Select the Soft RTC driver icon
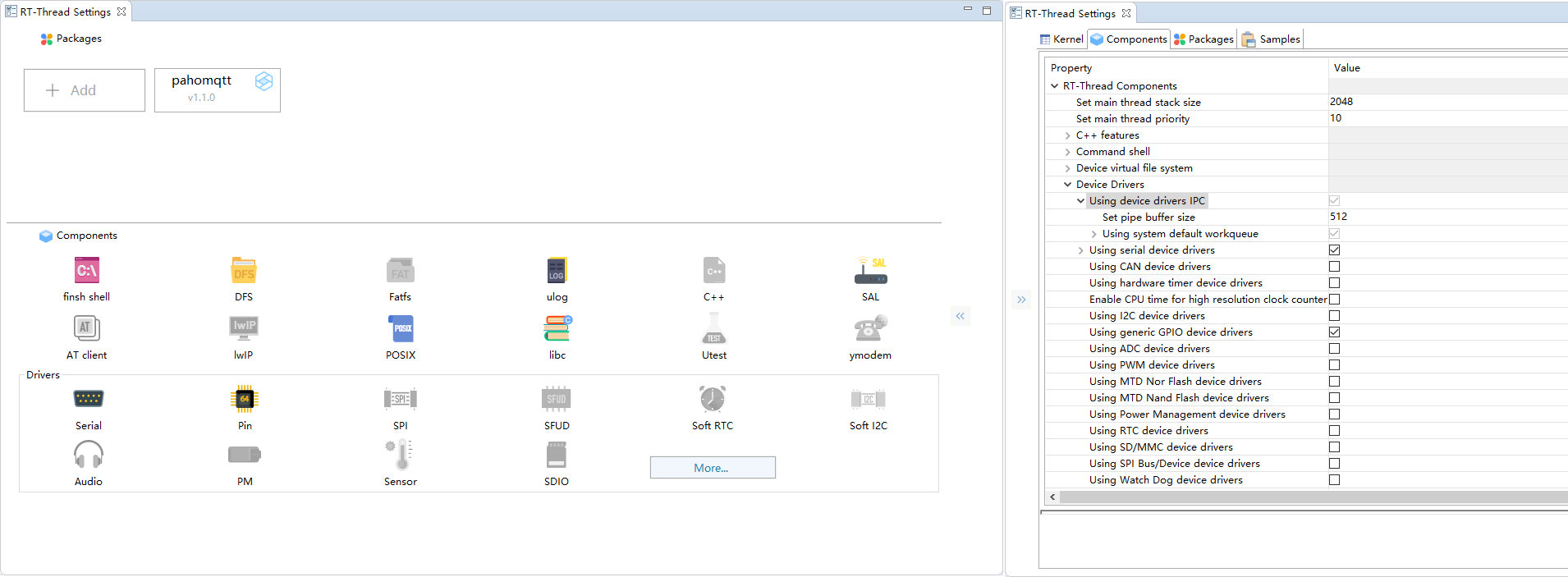 pos(713,399)
